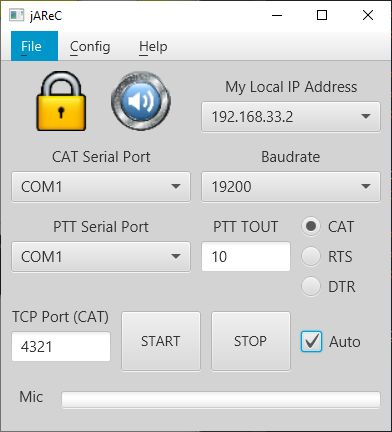The height and width of the screenshot is (432, 392).
Task: Open the File menu
Action: click(34, 46)
